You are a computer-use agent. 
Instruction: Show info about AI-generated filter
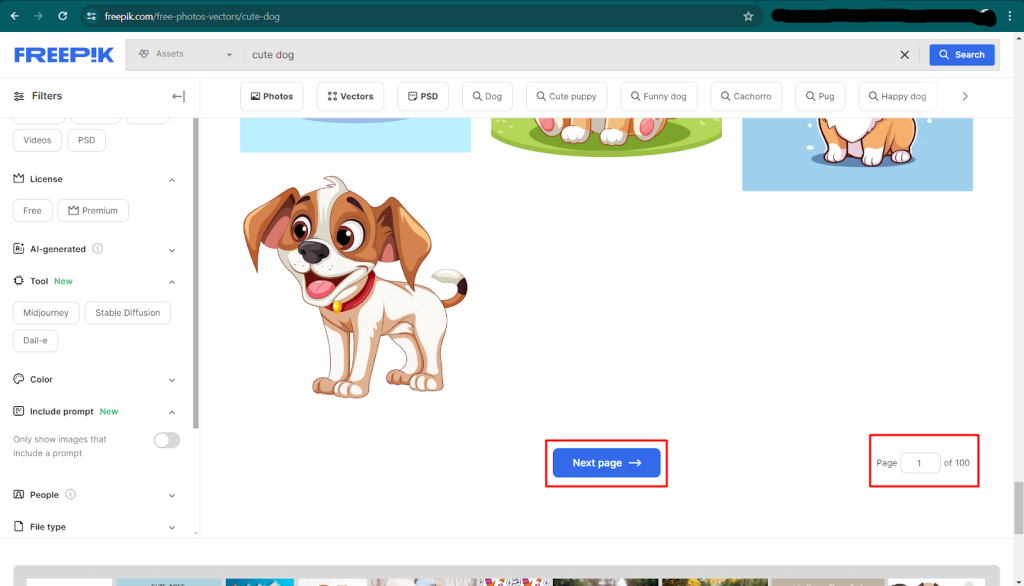pyautogui.click(x=98, y=249)
